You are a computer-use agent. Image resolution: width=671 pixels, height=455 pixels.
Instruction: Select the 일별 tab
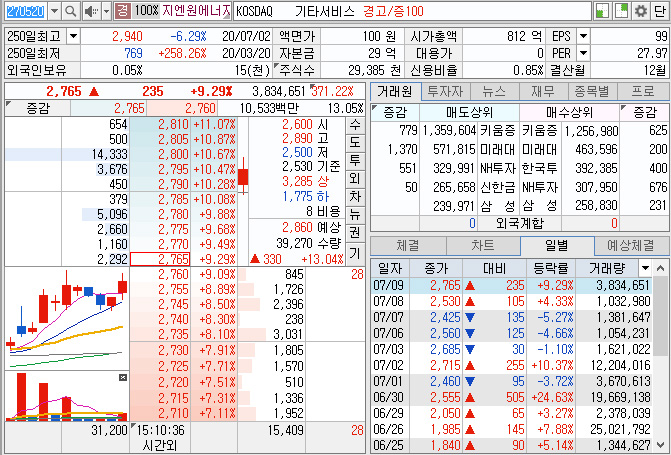pyautogui.click(x=557, y=246)
